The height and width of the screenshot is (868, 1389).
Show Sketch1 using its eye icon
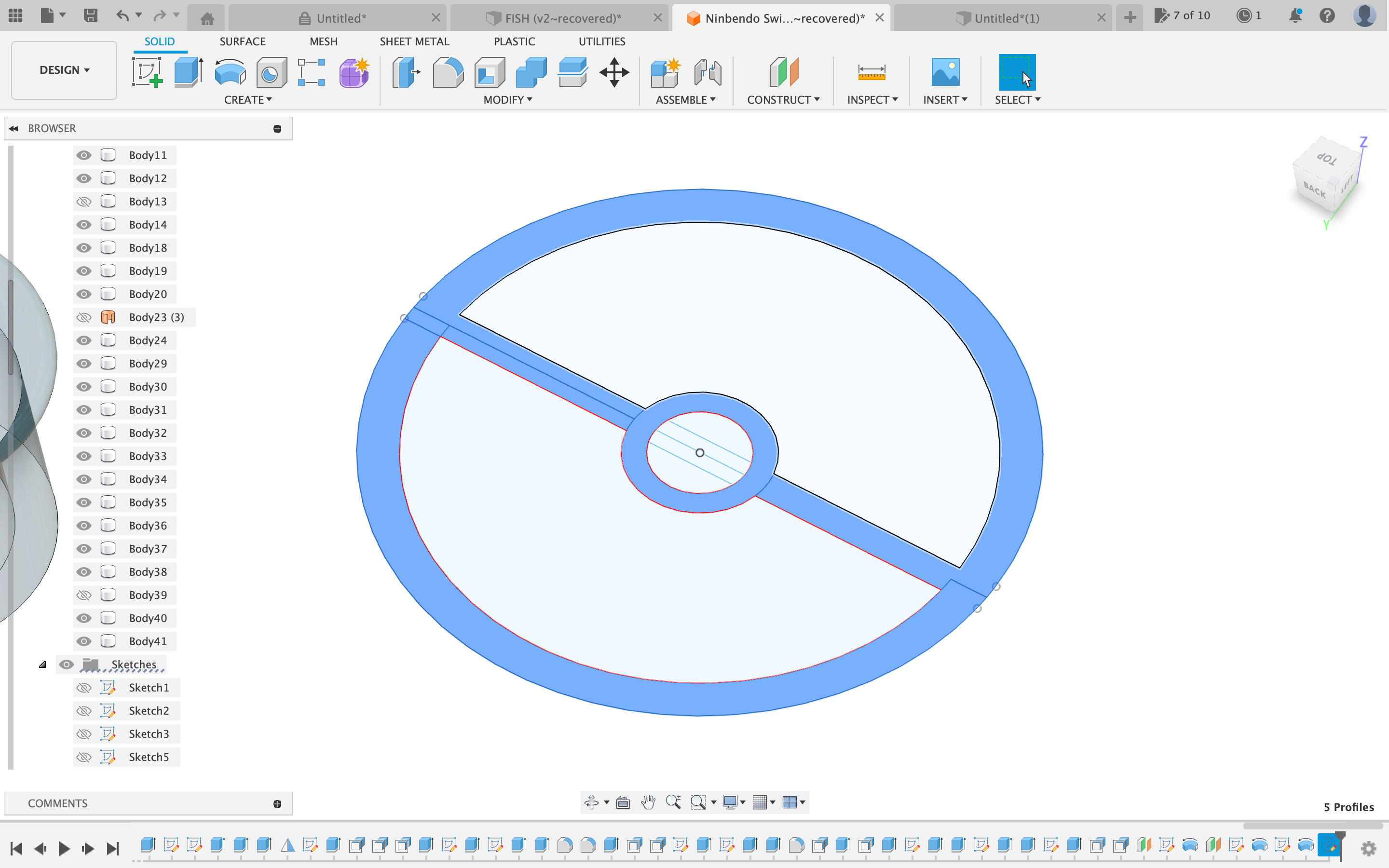(84, 688)
